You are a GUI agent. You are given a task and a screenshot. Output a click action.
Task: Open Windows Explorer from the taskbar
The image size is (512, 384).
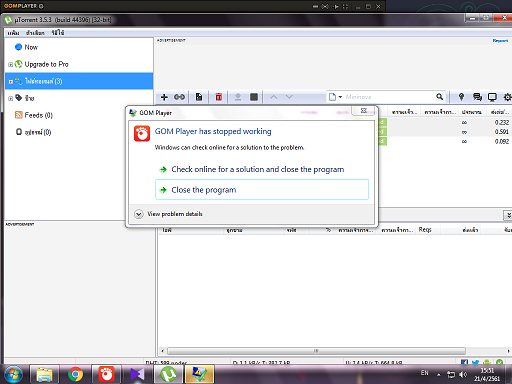(45, 374)
